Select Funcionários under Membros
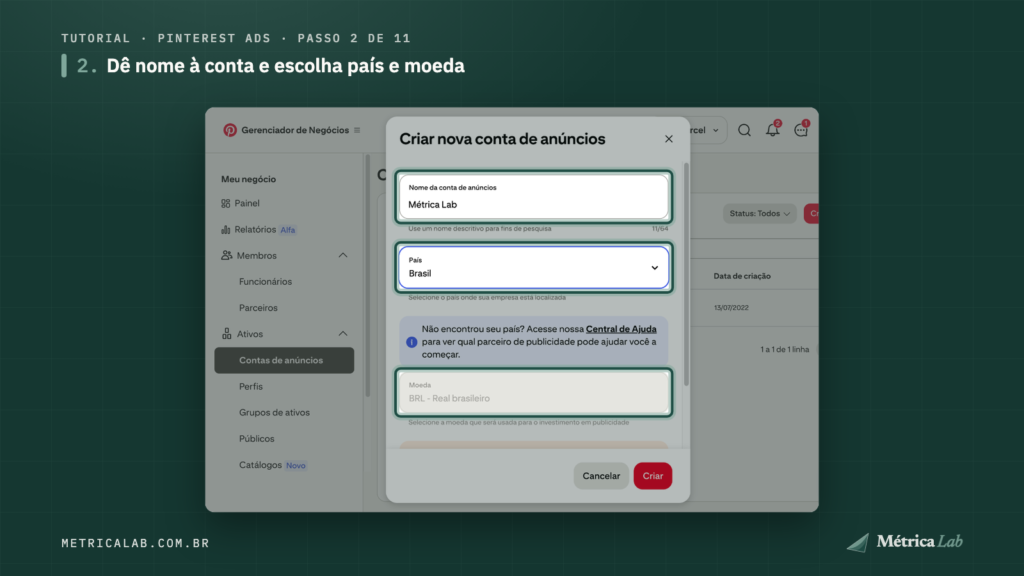 (x=266, y=281)
